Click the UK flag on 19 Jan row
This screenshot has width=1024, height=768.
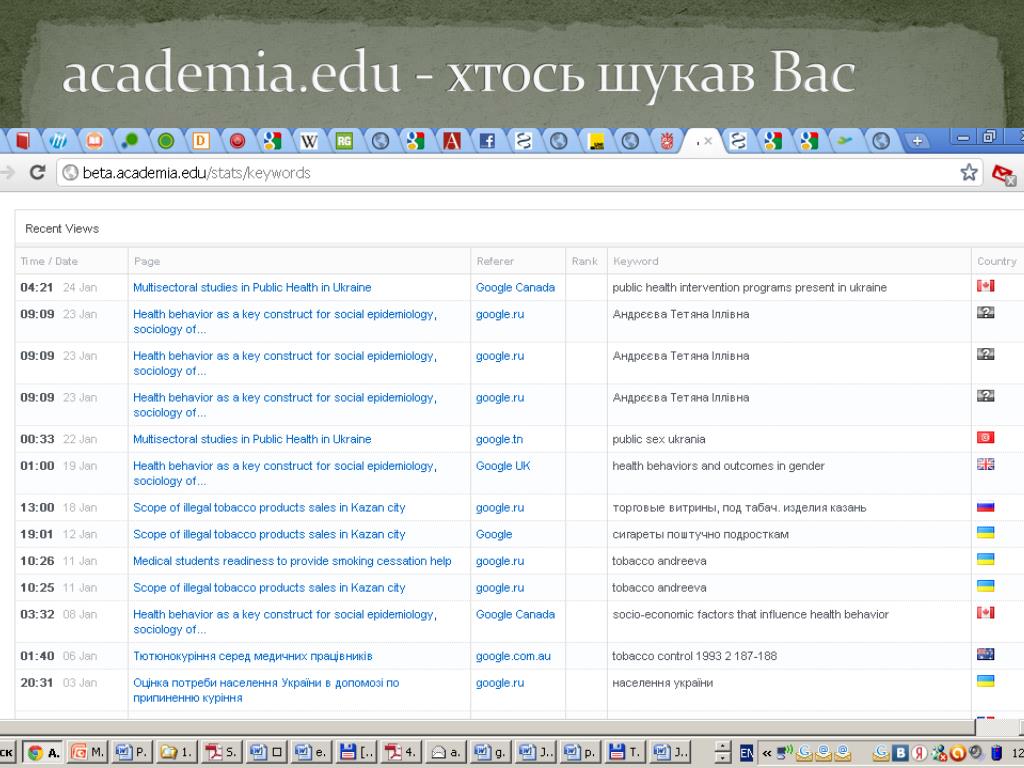click(x=985, y=464)
